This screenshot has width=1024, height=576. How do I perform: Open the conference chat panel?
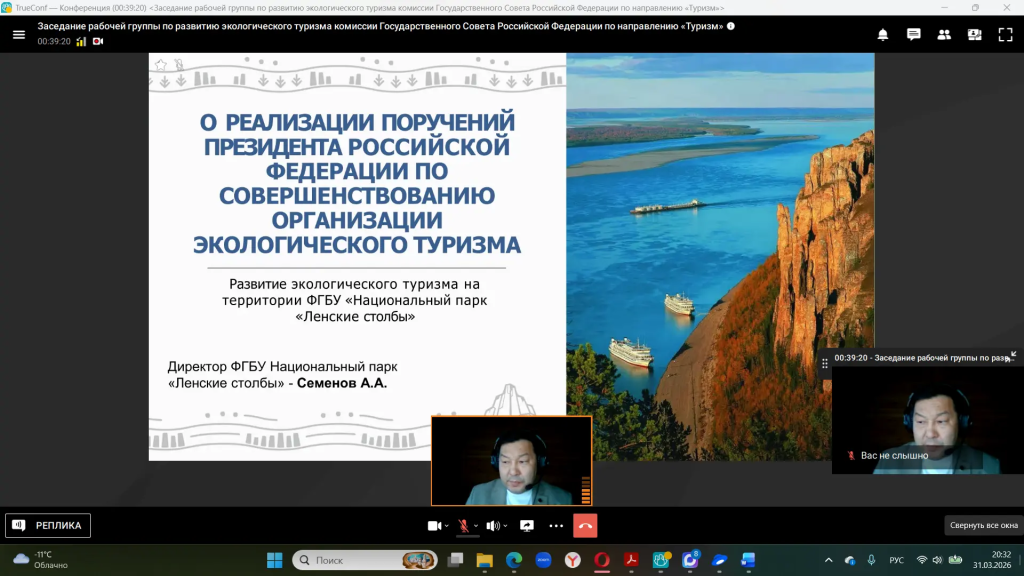(x=913, y=34)
